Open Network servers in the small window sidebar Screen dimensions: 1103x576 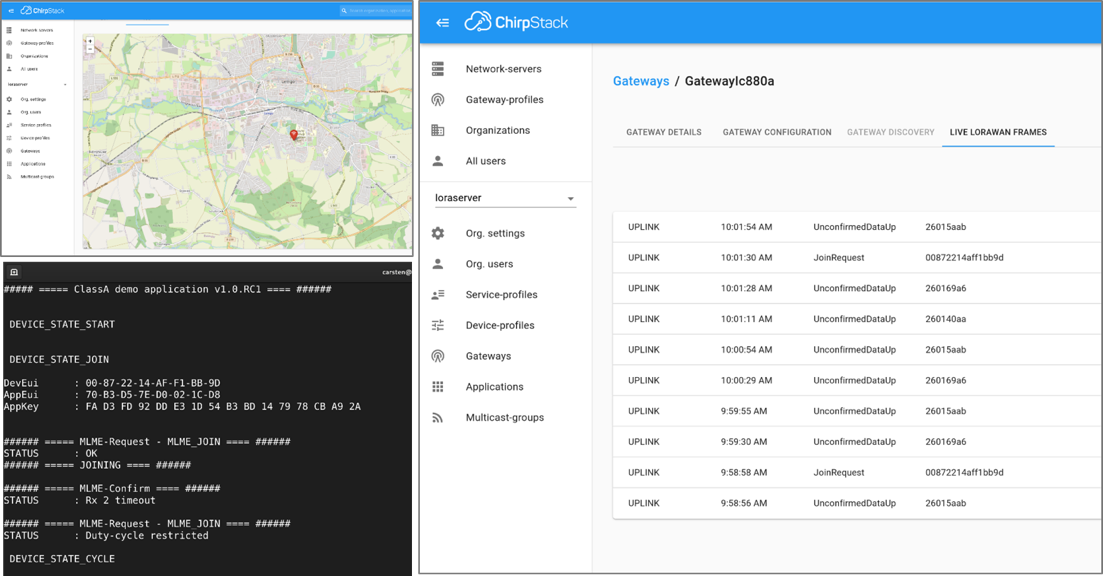(x=37, y=30)
